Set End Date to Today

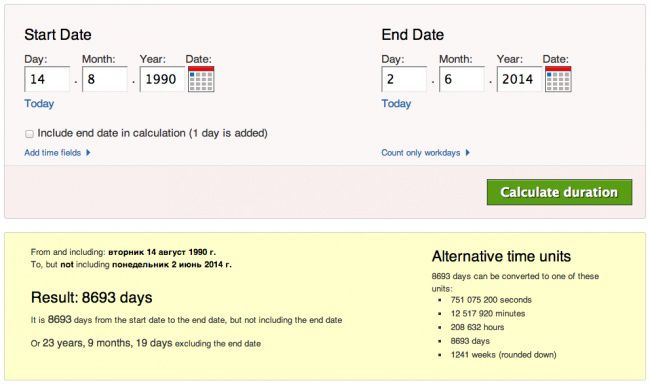pos(396,103)
